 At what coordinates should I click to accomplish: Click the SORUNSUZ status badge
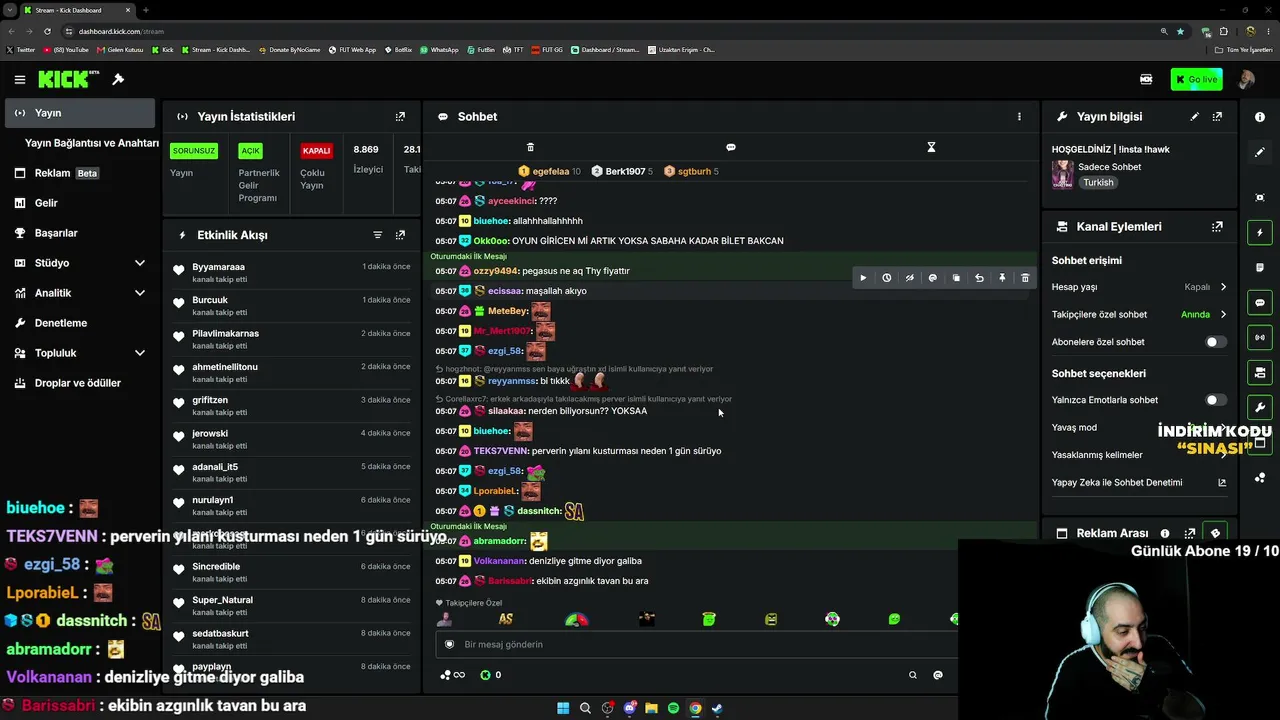pos(194,151)
